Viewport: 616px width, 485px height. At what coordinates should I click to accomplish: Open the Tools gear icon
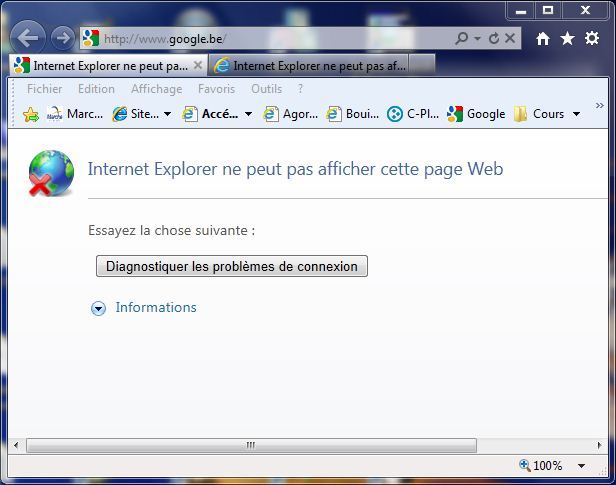point(592,38)
